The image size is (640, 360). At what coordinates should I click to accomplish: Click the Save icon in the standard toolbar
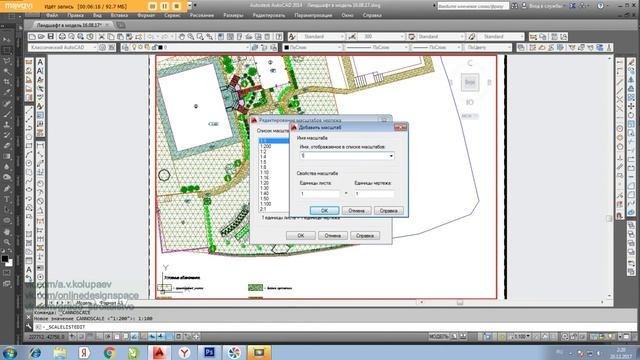click(x=51, y=37)
